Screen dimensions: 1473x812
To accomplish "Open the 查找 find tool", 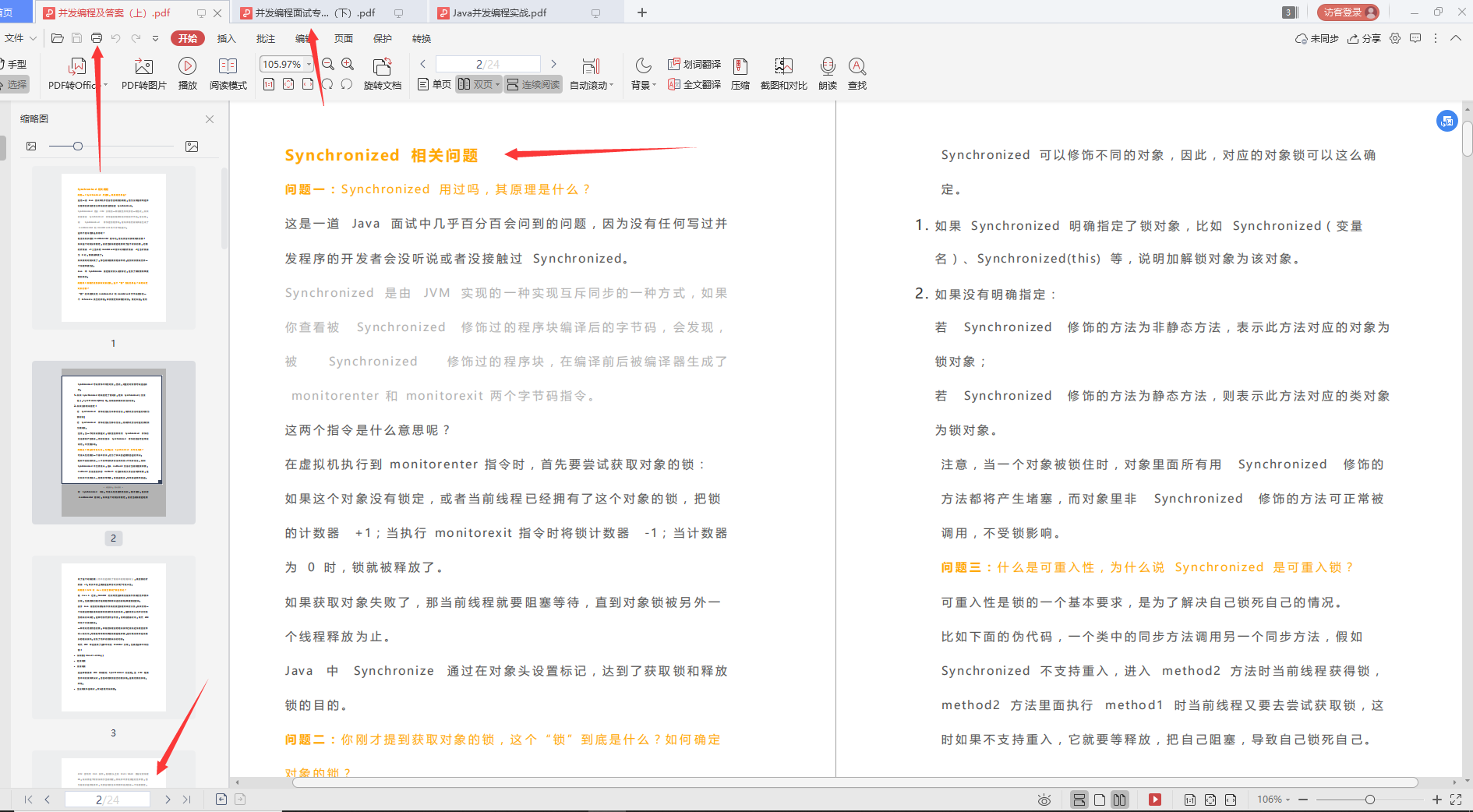I will (x=857, y=72).
